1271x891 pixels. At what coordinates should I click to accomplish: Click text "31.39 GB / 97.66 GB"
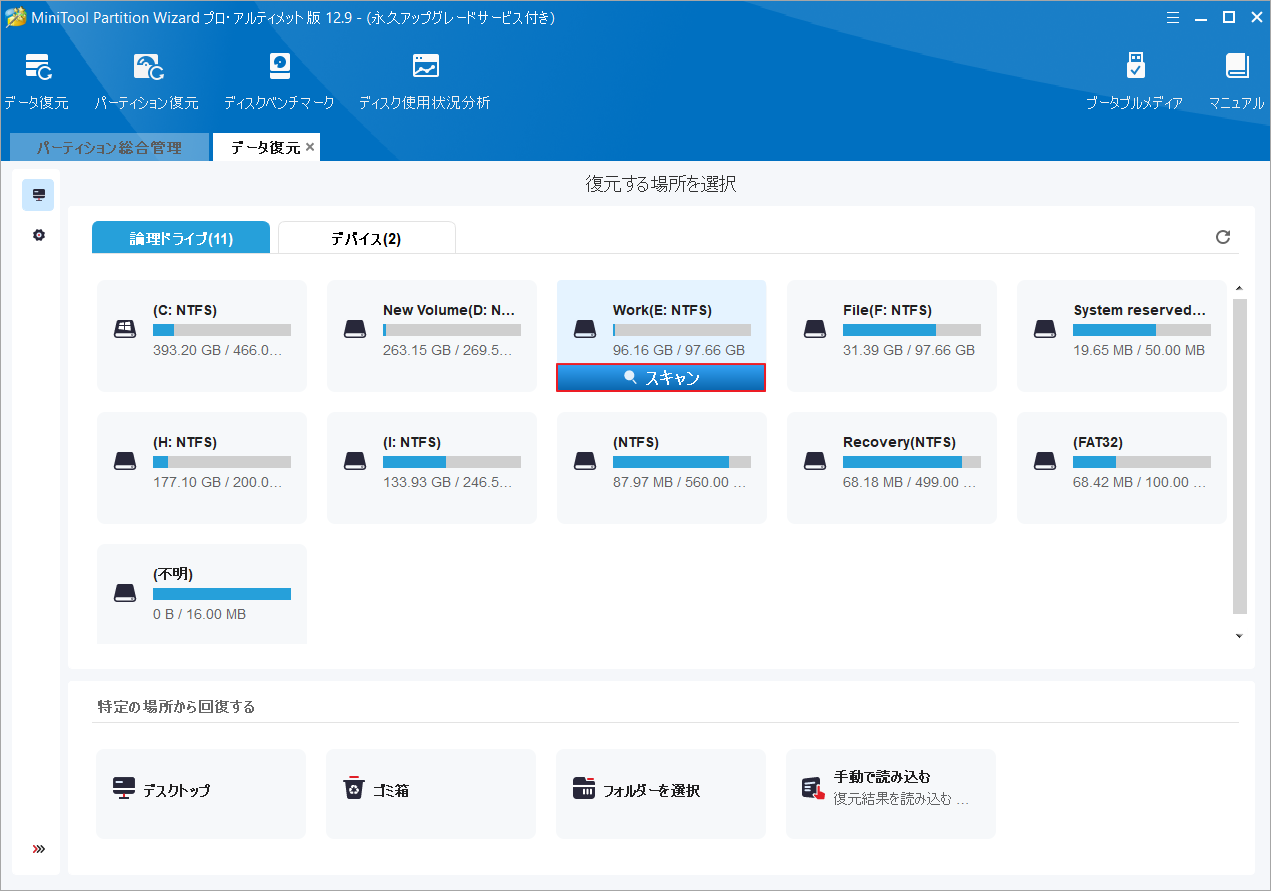909,350
